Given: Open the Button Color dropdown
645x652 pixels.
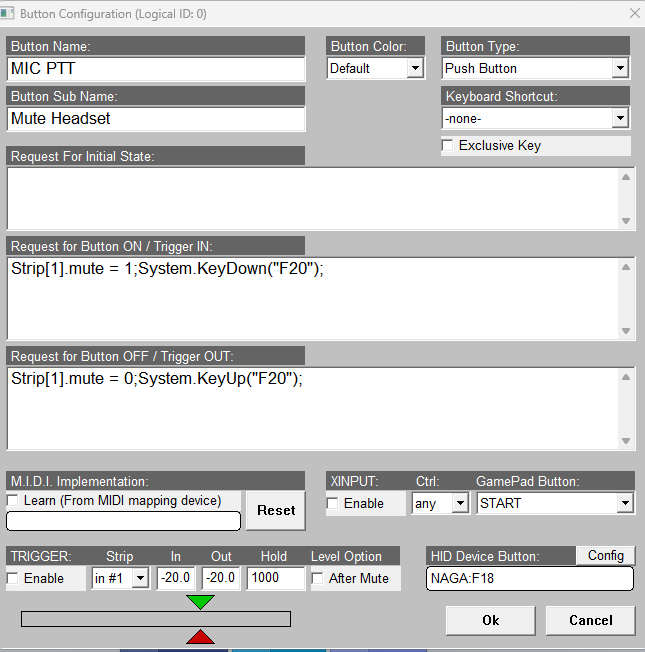Looking at the screenshot, I should [415, 69].
